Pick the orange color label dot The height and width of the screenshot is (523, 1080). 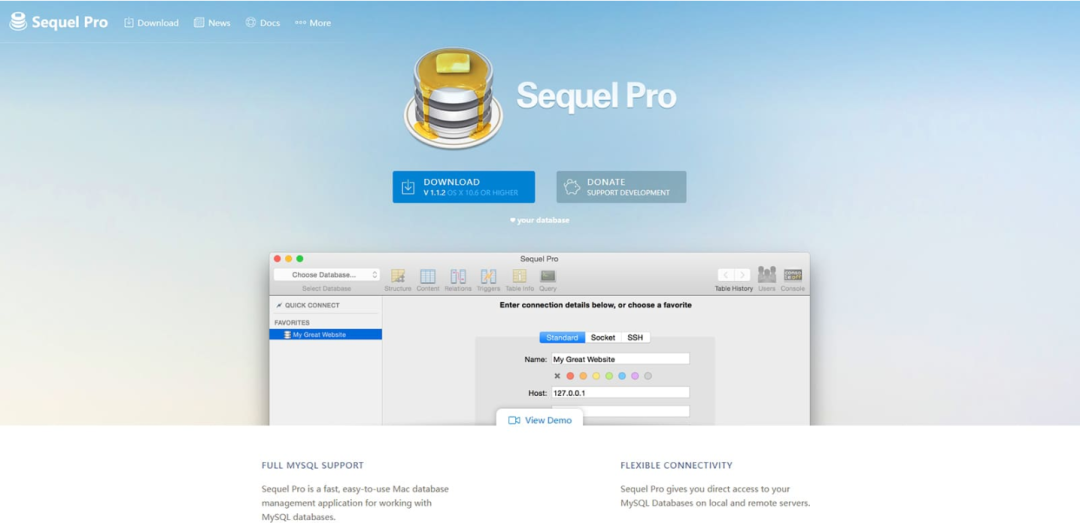pyautogui.click(x=583, y=376)
